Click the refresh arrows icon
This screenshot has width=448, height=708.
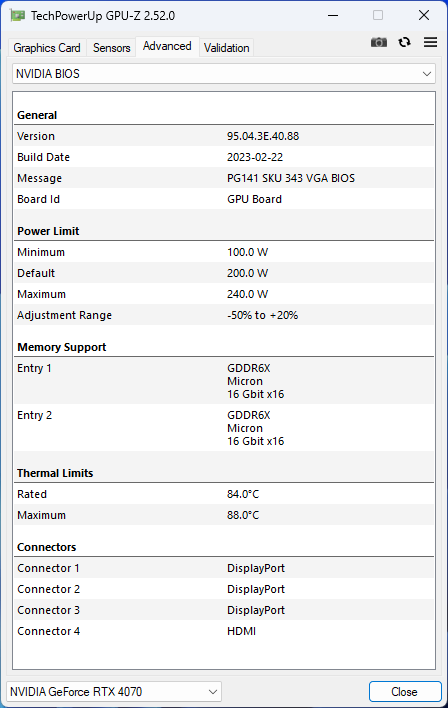click(404, 42)
